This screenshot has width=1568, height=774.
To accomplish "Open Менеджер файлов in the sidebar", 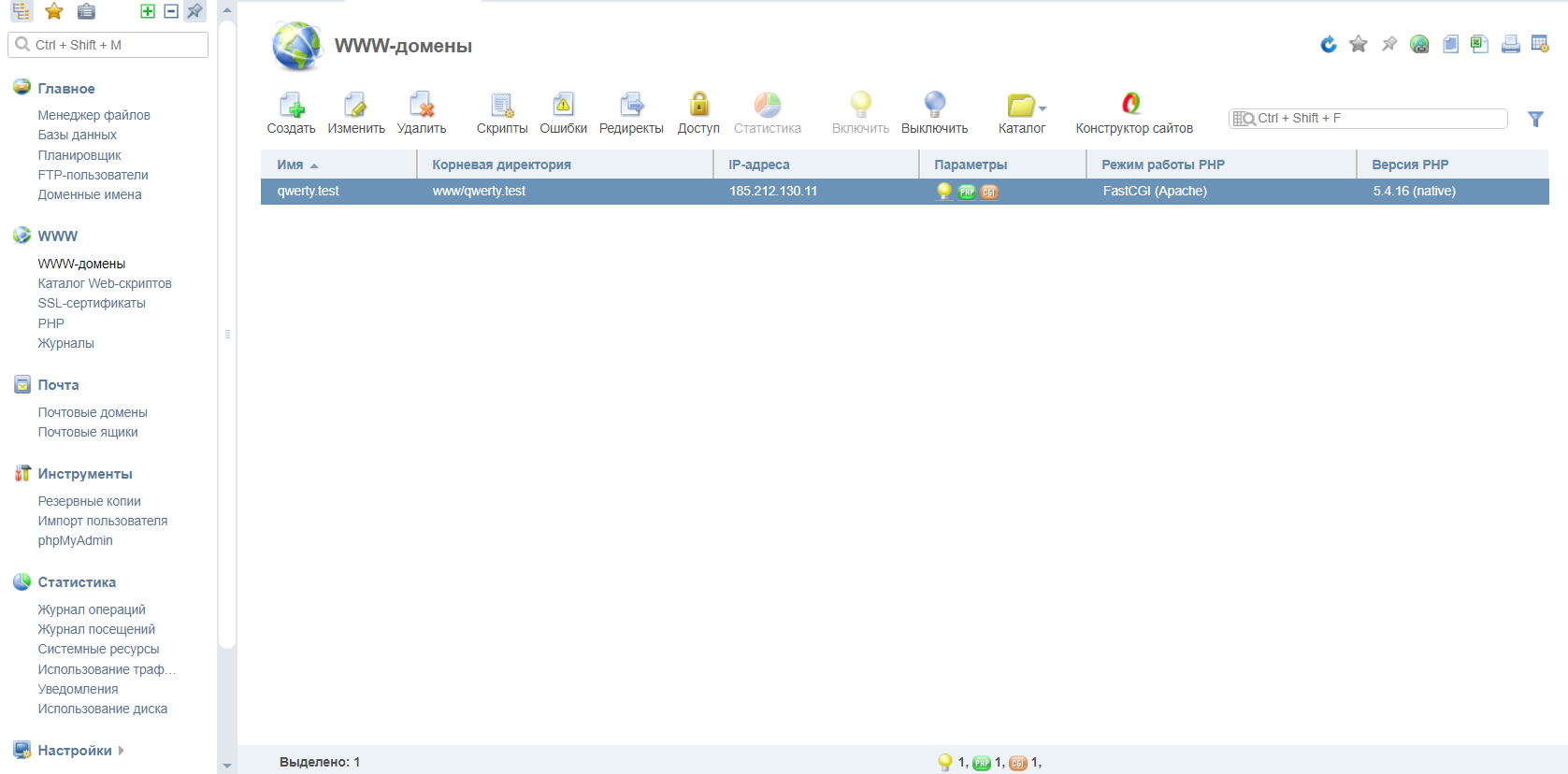I will tap(94, 115).
